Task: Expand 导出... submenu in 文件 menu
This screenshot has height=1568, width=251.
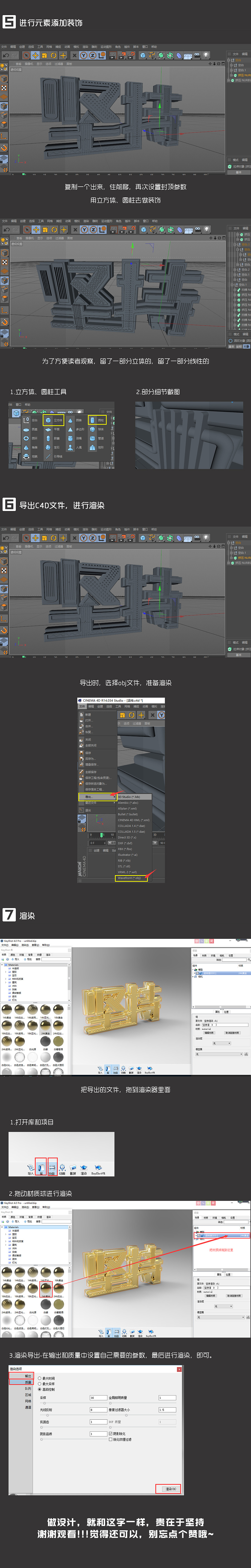Action: pyautogui.click(x=97, y=797)
